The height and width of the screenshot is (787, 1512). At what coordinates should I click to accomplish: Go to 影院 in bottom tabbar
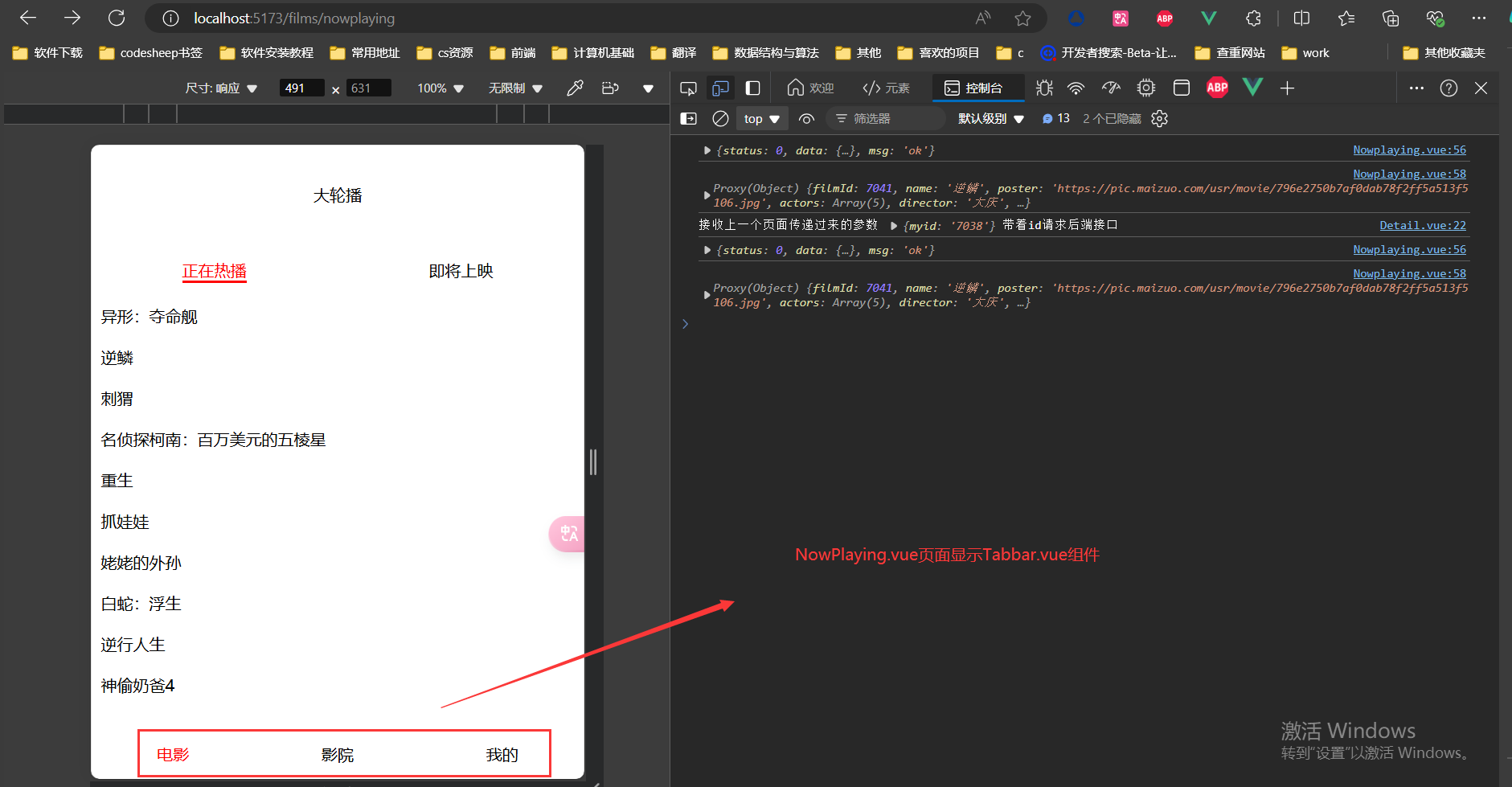pyautogui.click(x=337, y=756)
